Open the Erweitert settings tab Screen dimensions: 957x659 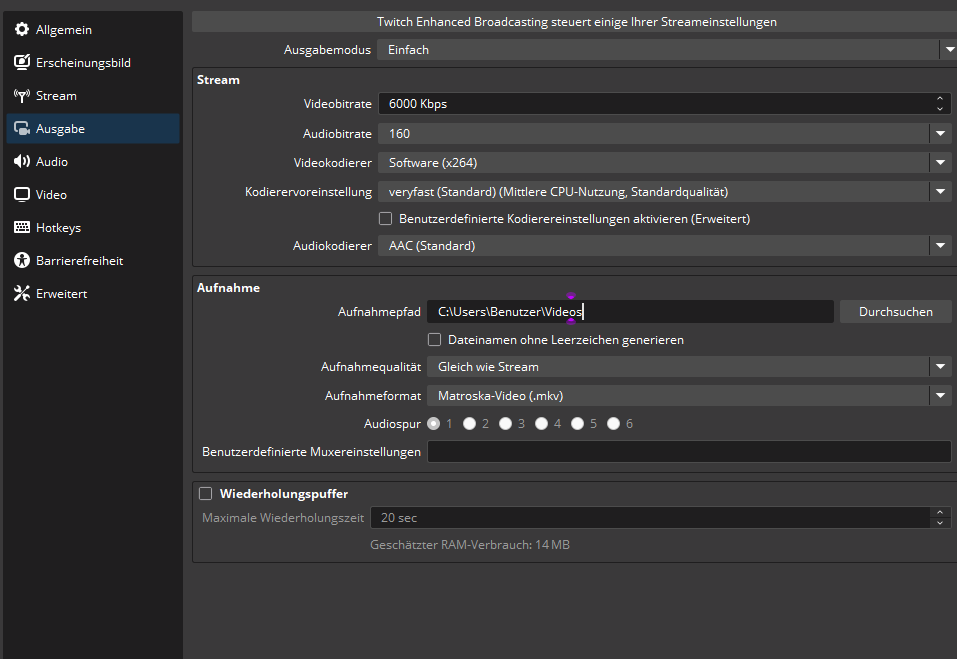point(60,294)
